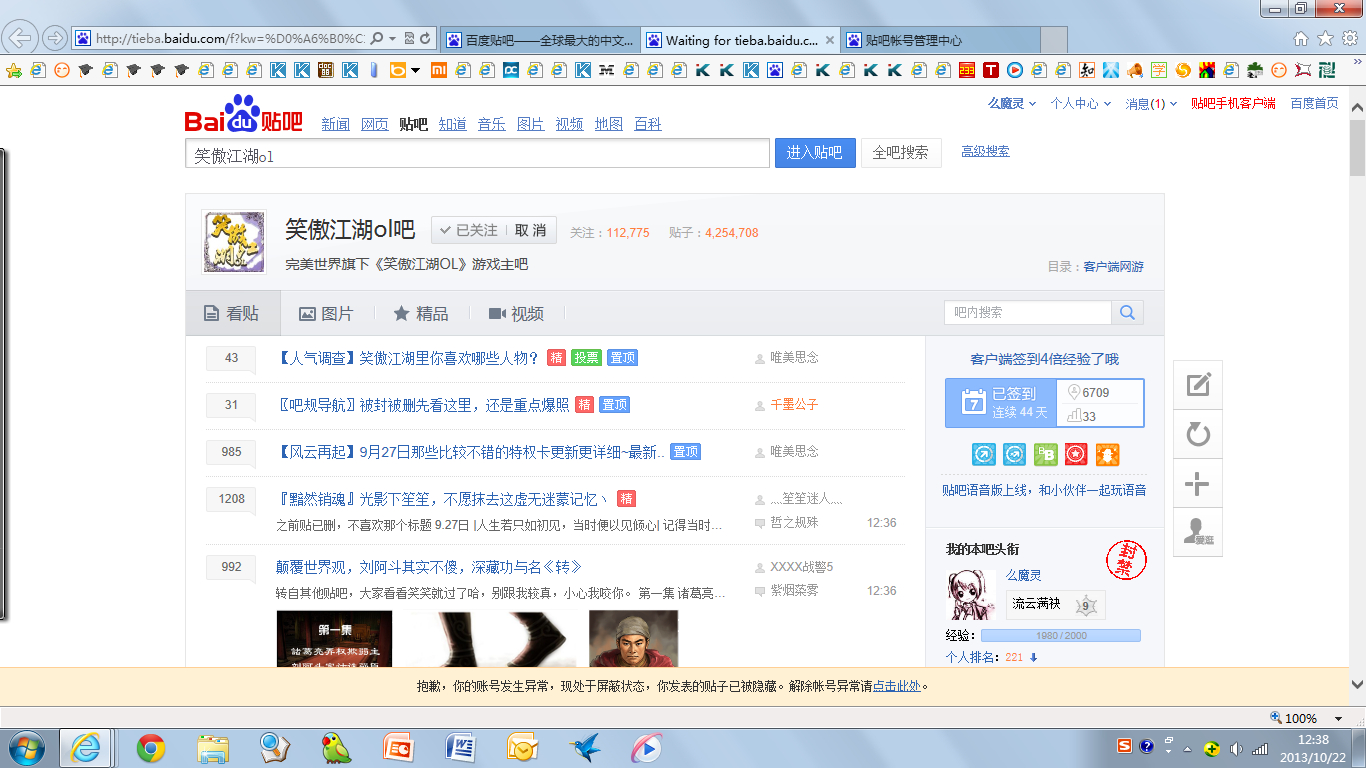Viewport: 1366px width, 768px height.
Task: Click the Baidu Tieba logo
Action: click(x=243, y=115)
